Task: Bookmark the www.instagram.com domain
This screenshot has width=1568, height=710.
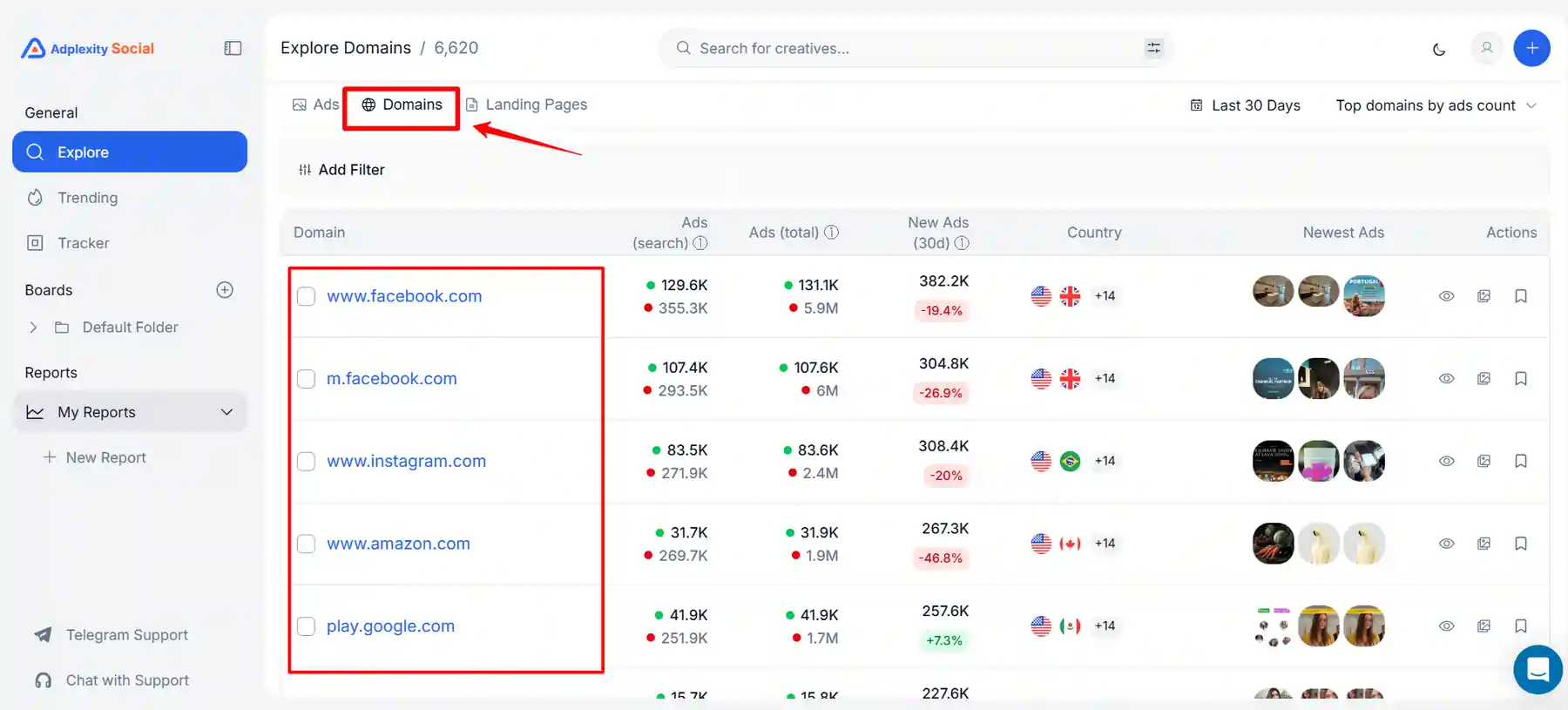Action: pos(1521,461)
